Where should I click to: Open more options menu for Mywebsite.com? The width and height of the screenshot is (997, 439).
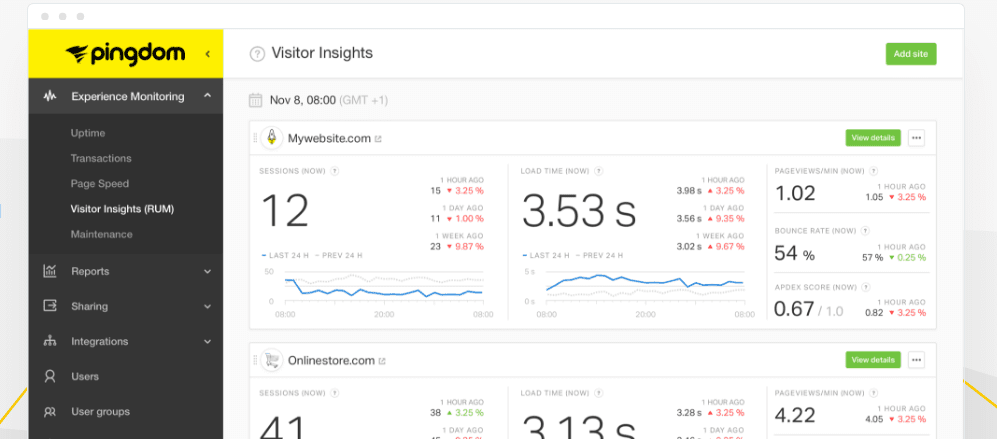(x=916, y=137)
